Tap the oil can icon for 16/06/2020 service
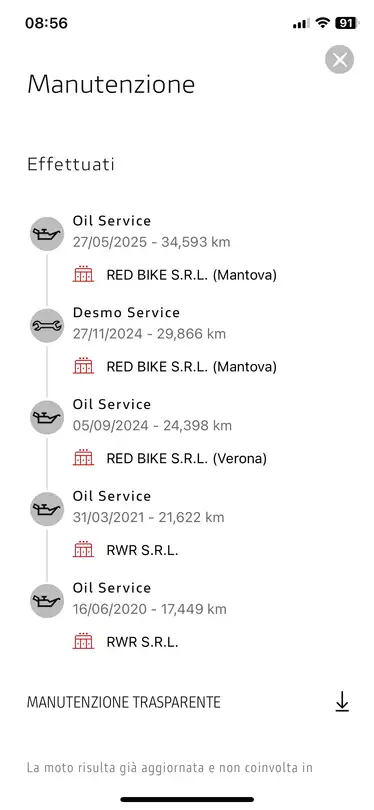The image size is (374, 810). click(46, 601)
